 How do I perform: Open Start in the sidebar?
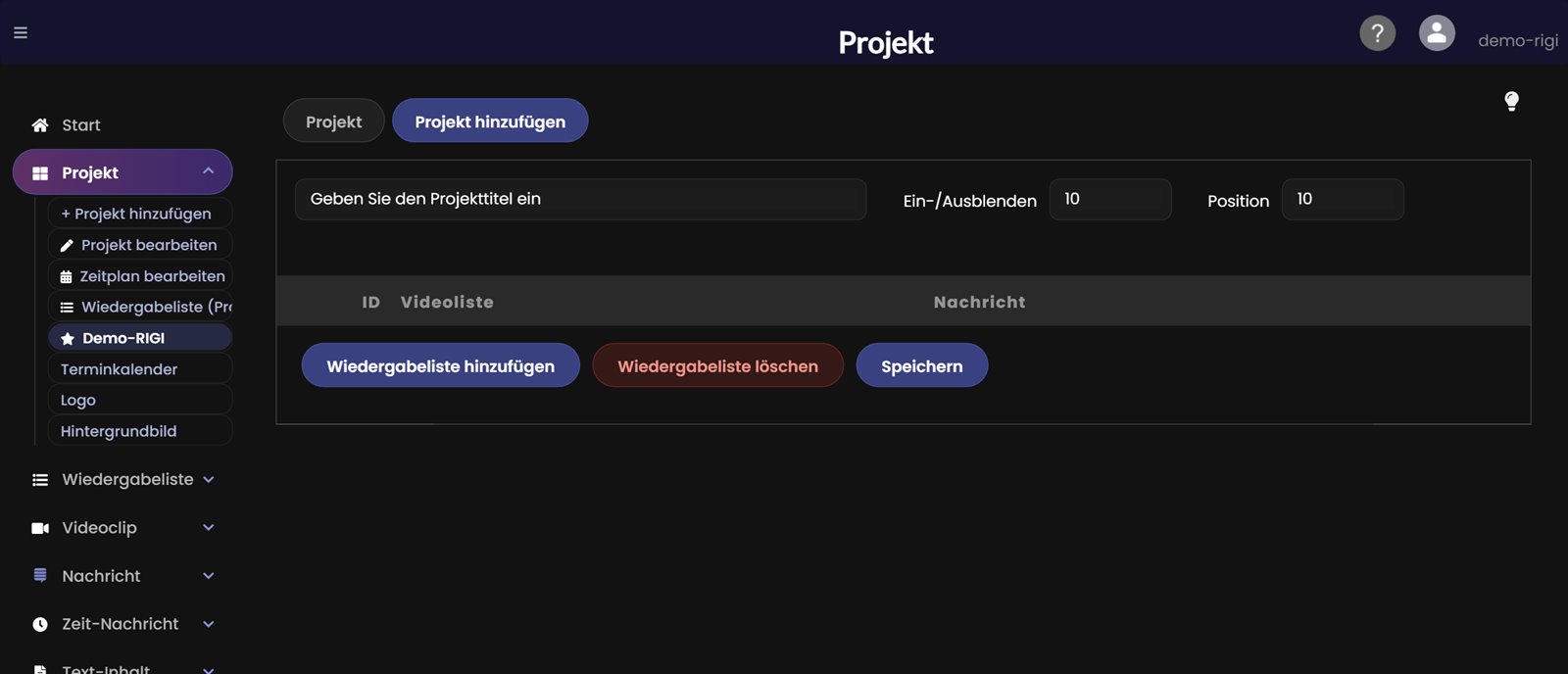[81, 125]
